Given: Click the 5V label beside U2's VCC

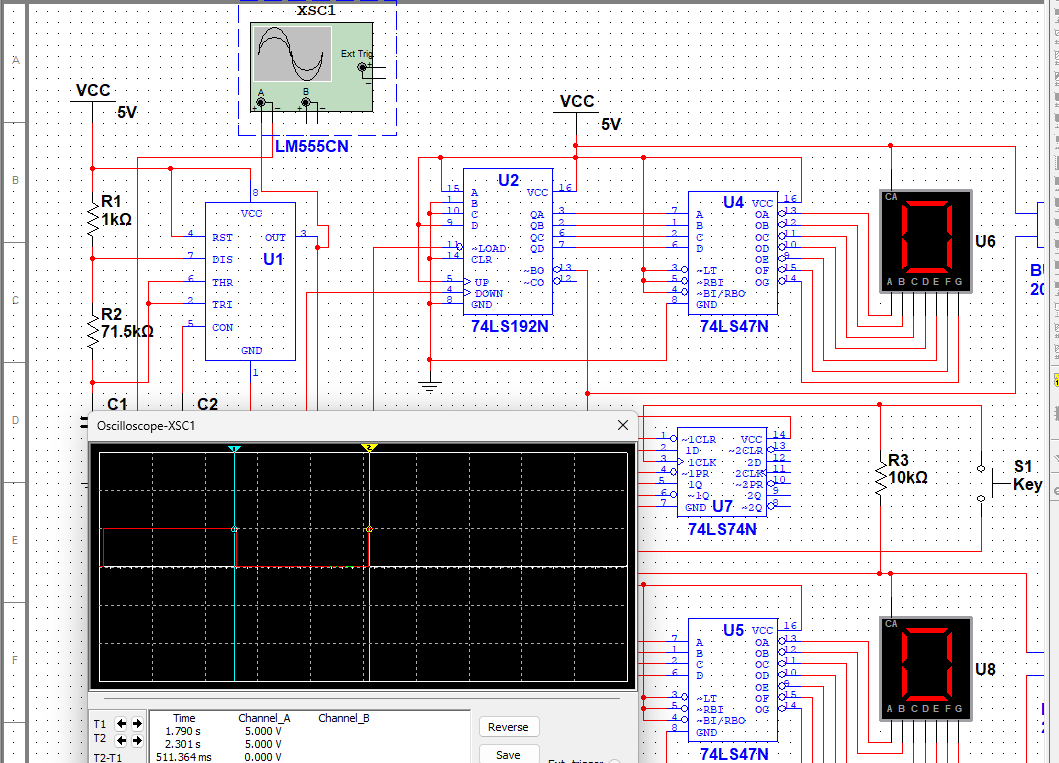Looking at the screenshot, I should (611, 124).
